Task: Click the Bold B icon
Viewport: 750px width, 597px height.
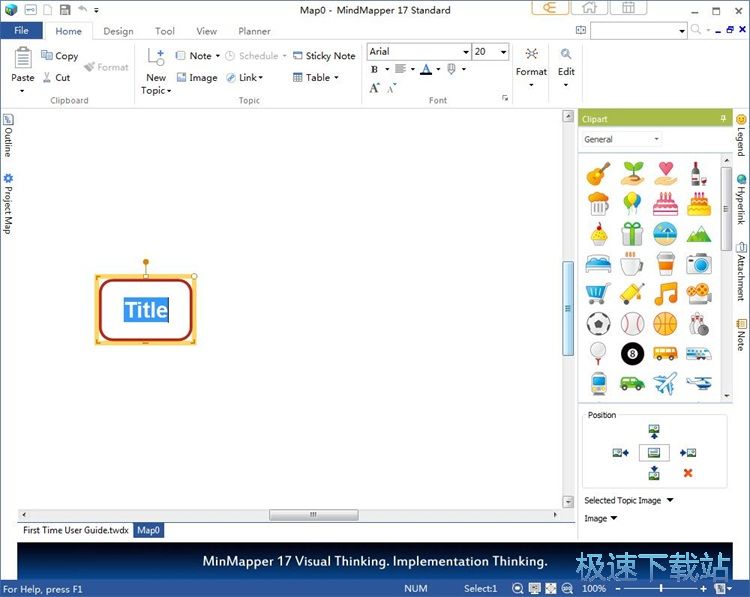Action: [375, 69]
